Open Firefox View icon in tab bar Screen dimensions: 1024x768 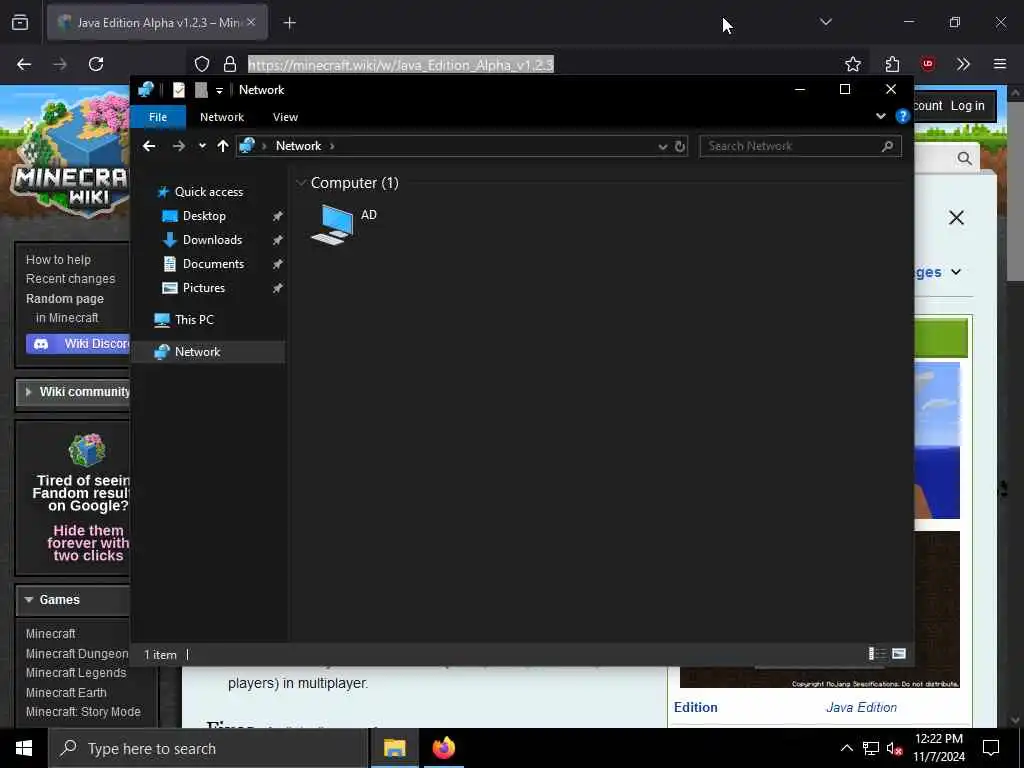click(20, 23)
